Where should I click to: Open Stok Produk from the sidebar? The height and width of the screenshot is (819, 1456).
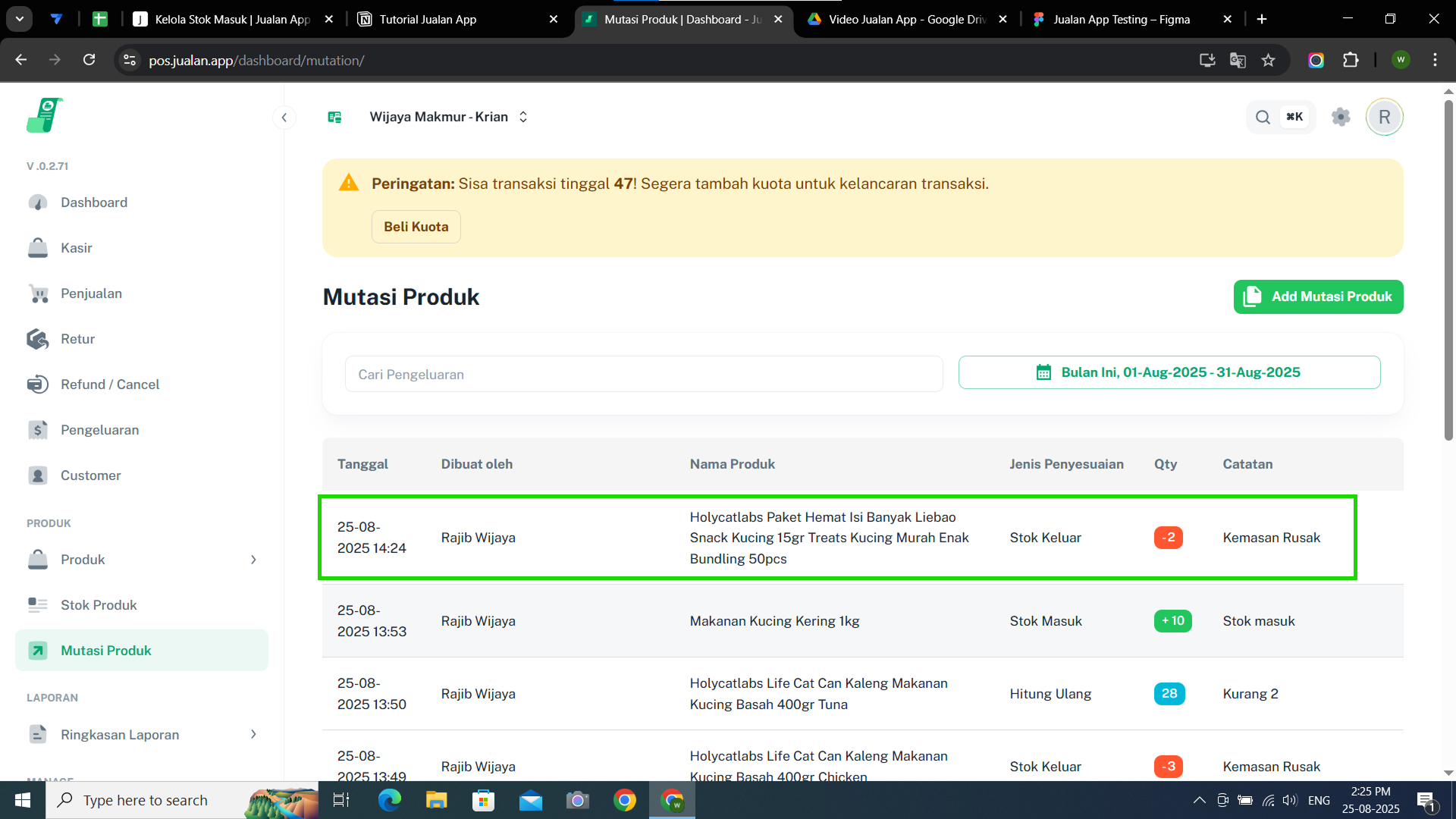pos(99,605)
